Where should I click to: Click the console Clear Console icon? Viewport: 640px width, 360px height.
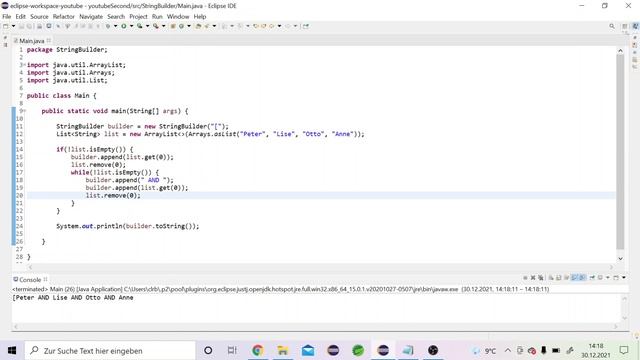pyautogui.click(x=551, y=278)
